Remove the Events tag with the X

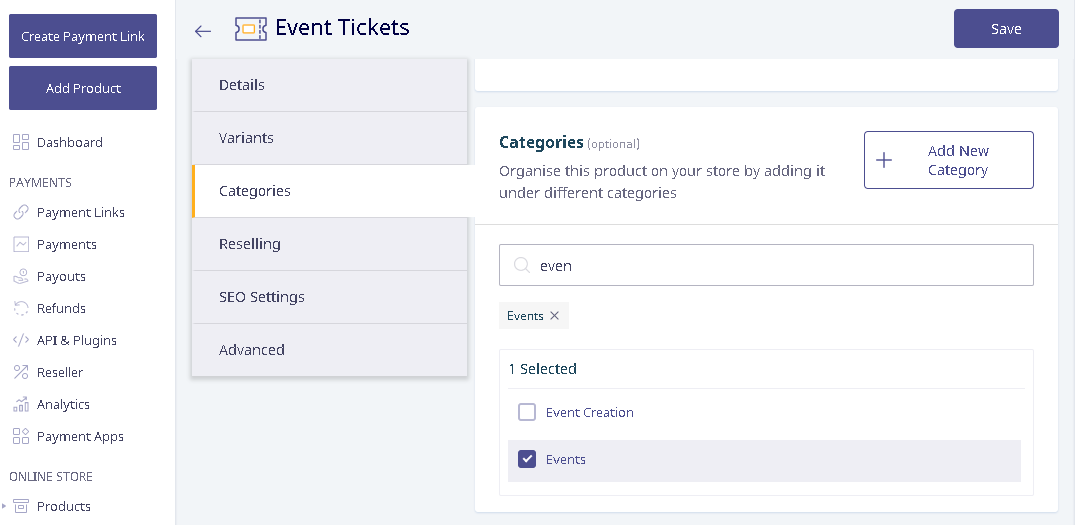(x=554, y=315)
